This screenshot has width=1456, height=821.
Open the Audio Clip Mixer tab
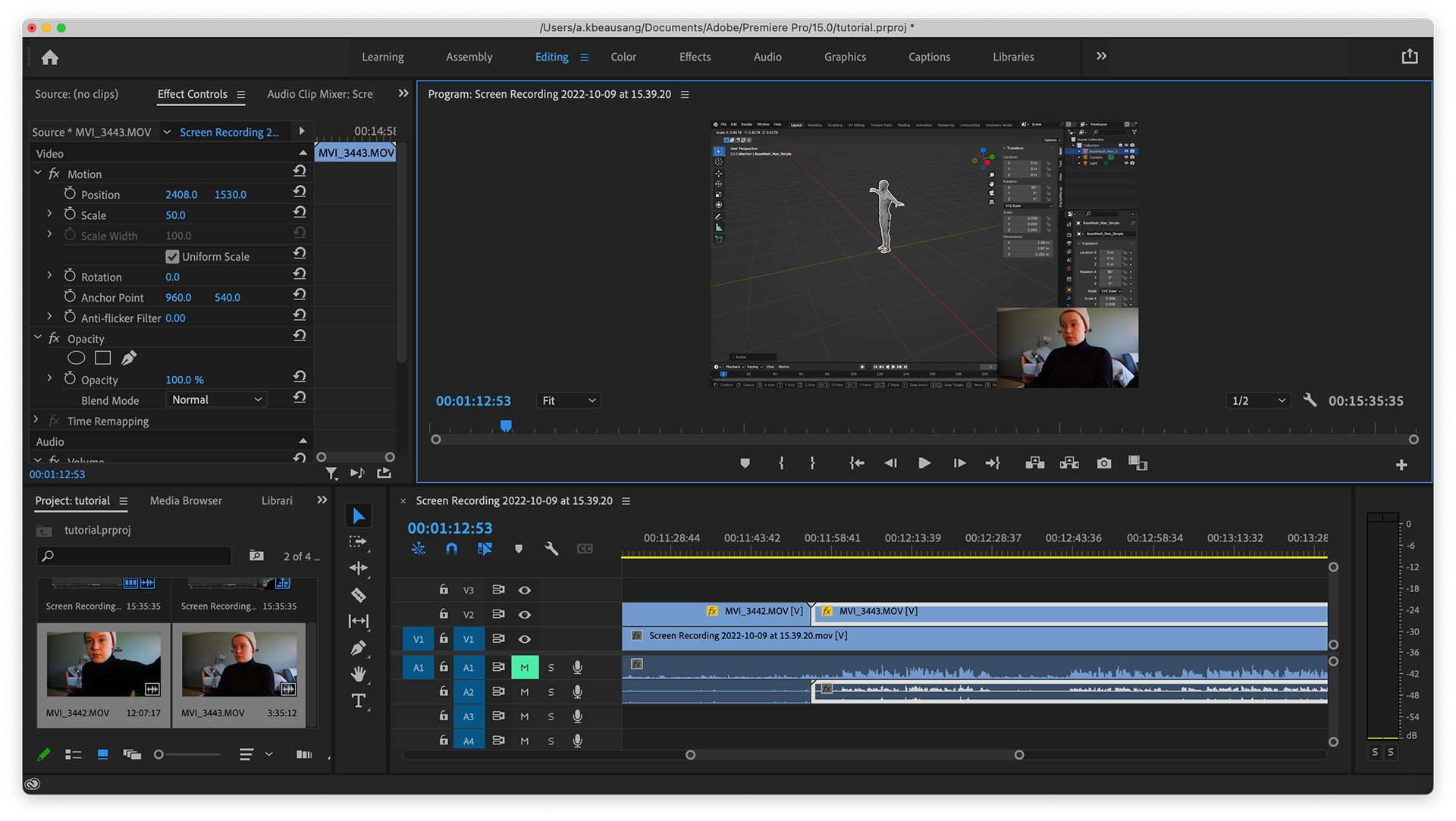(320, 94)
